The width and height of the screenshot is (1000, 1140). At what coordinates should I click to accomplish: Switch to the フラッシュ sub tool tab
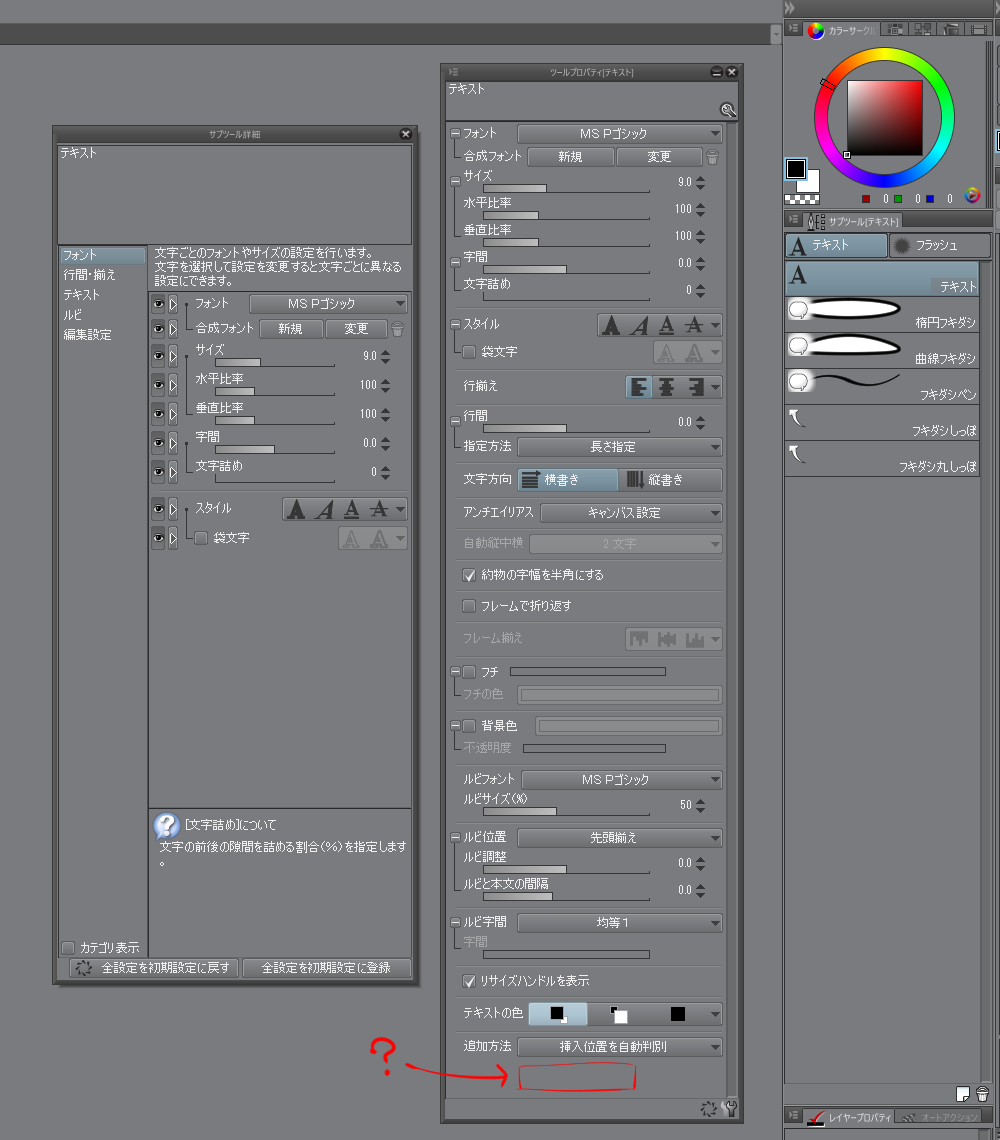[x=940, y=245]
